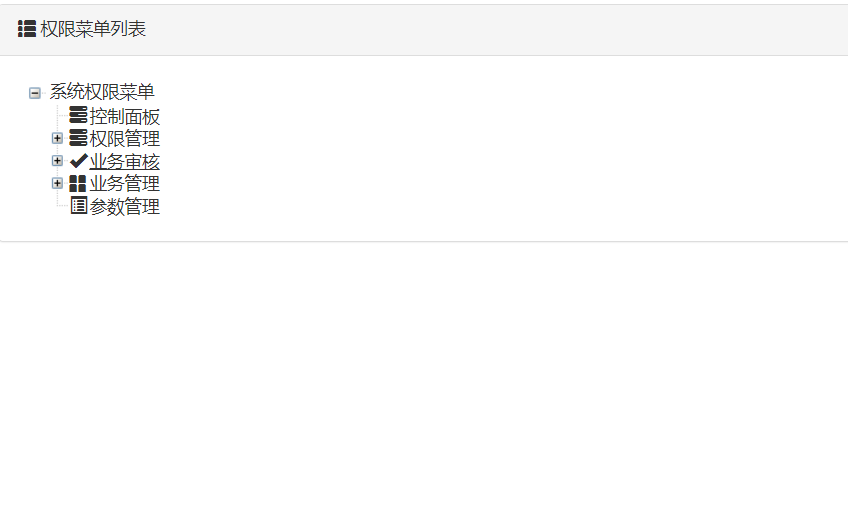Click the list icon beside 权限菜单列表 header
Viewport: 848px width, 522px height.
27,30
